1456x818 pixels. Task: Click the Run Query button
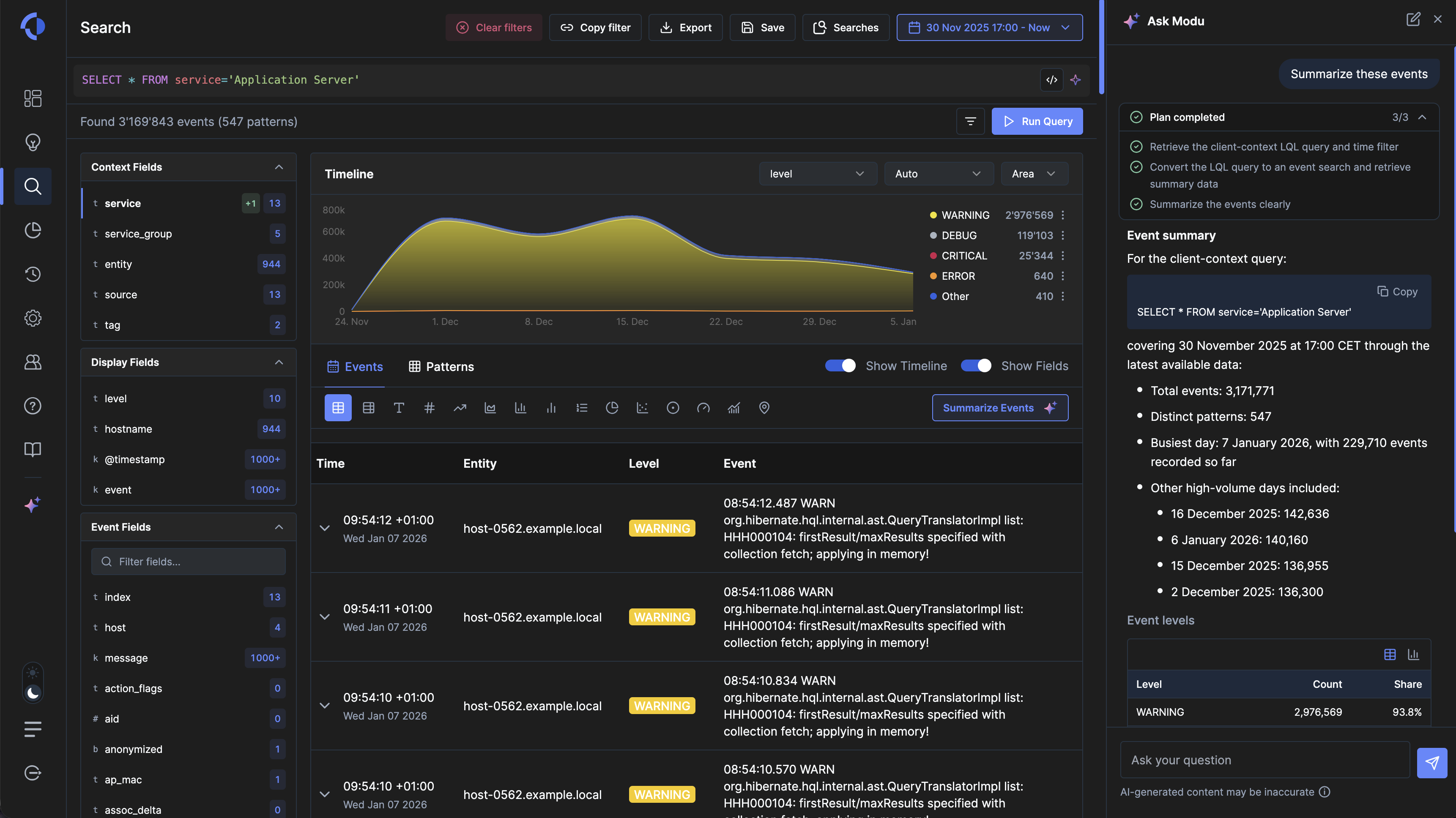click(1037, 121)
